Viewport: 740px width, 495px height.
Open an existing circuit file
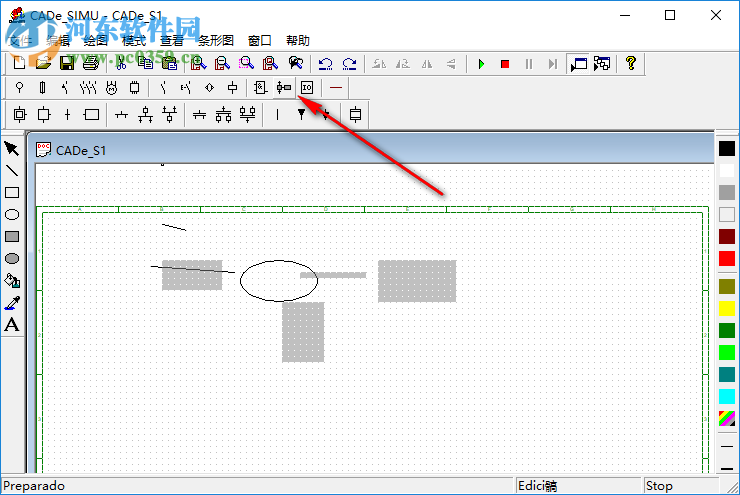[43, 63]
